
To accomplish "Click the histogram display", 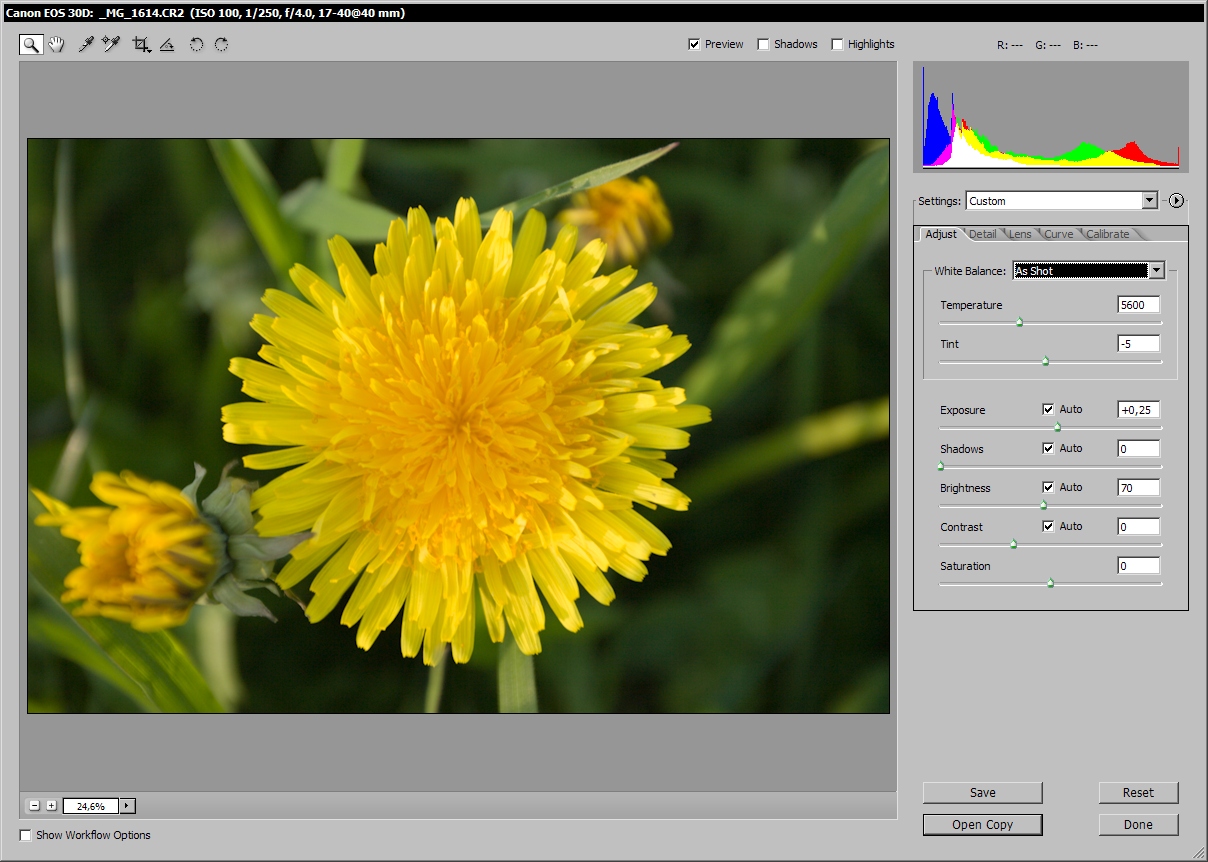I will pos(1051,115).
